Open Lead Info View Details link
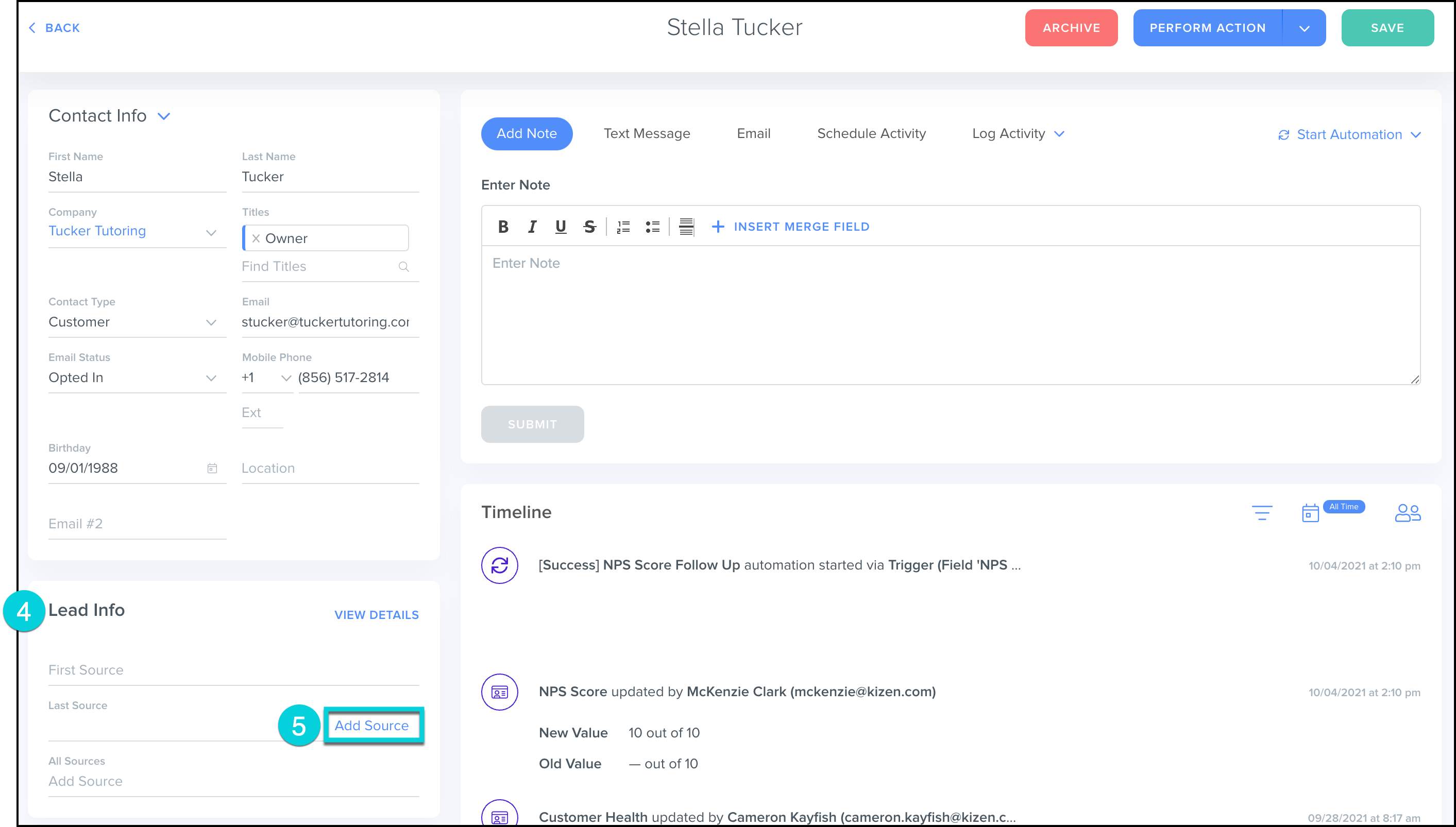 click(x=376, y=614)
